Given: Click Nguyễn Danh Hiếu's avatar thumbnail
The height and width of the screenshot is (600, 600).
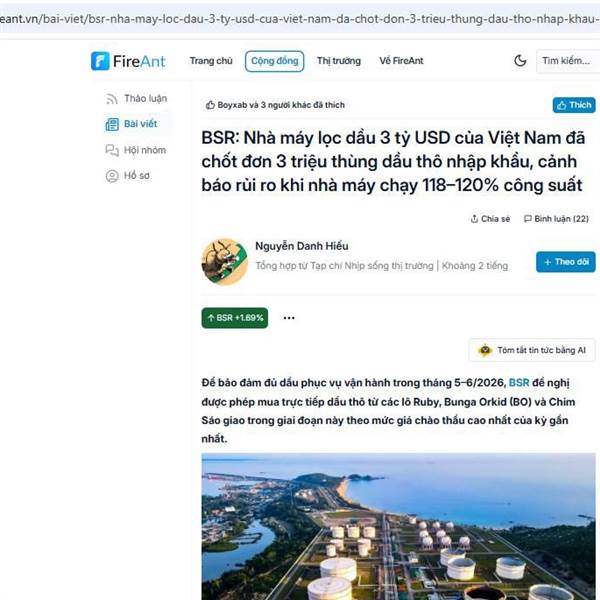Looking at the screenshot, I should (225, 262).
